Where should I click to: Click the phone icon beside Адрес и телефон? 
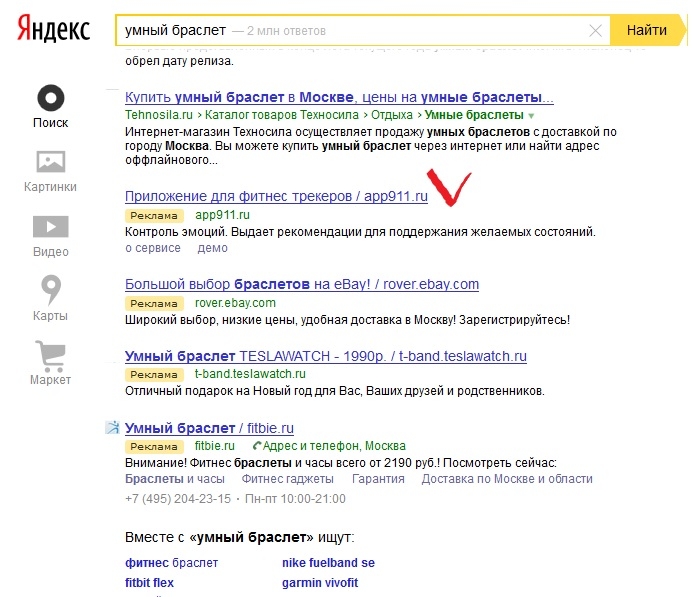(257, 445)
